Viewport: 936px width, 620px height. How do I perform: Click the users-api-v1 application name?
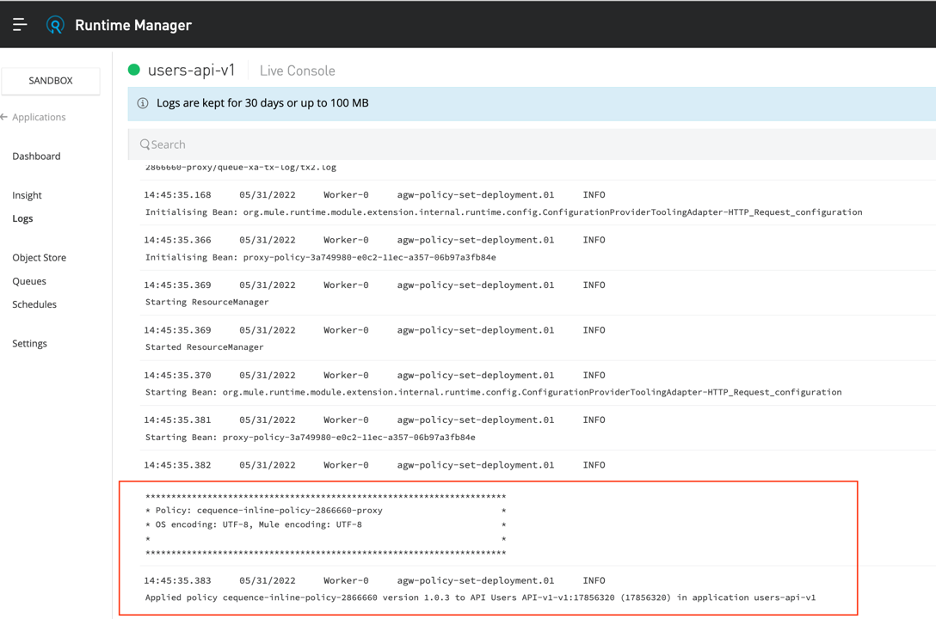(192, 70)
